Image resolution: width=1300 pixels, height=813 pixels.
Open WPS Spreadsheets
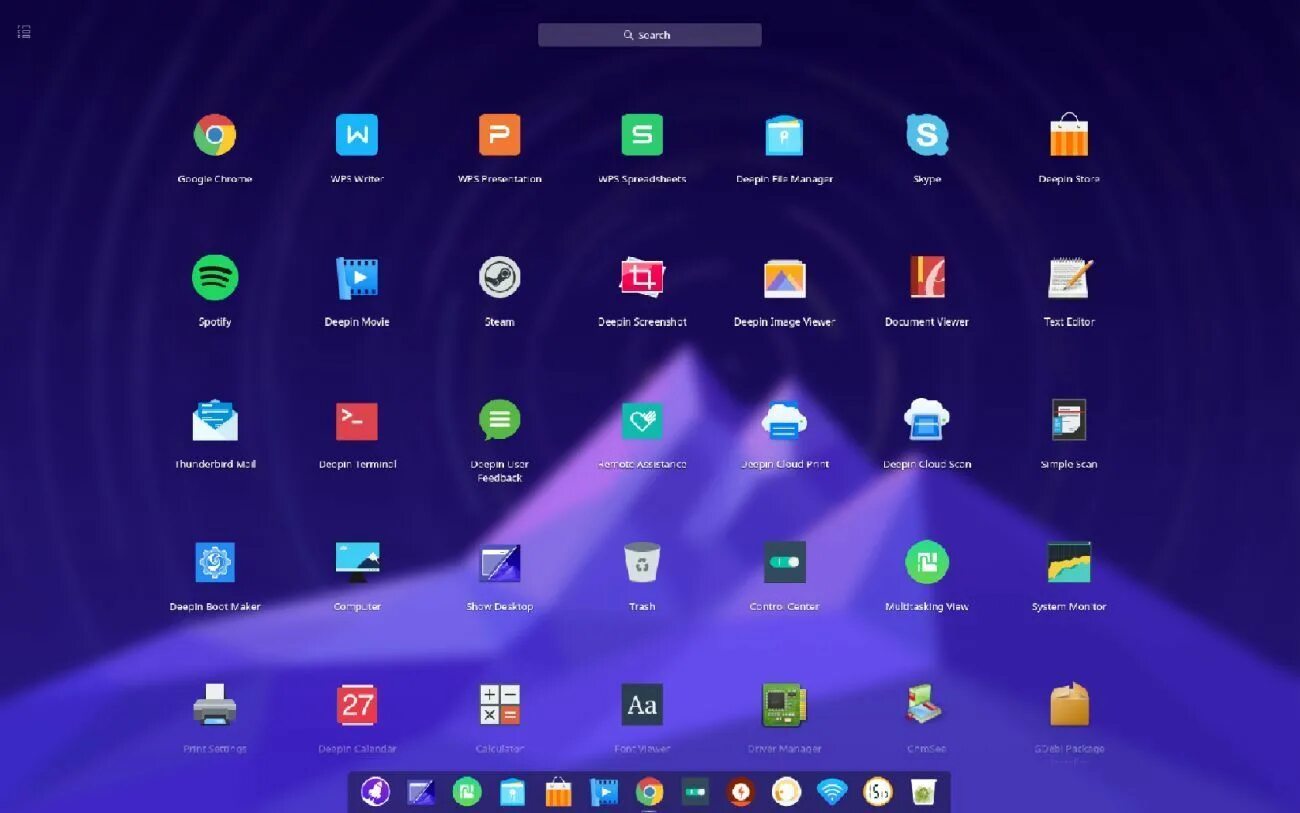tap(642, 135)
